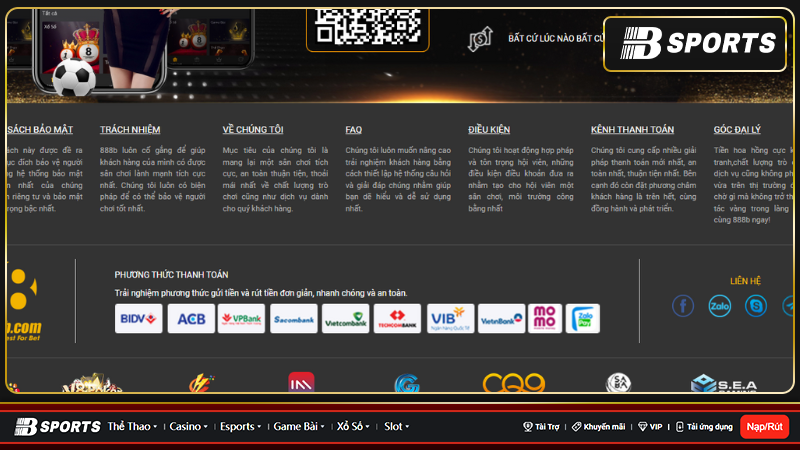Select the VietinBank payment logo
The image size is (800, 450).
coord(501,319)
